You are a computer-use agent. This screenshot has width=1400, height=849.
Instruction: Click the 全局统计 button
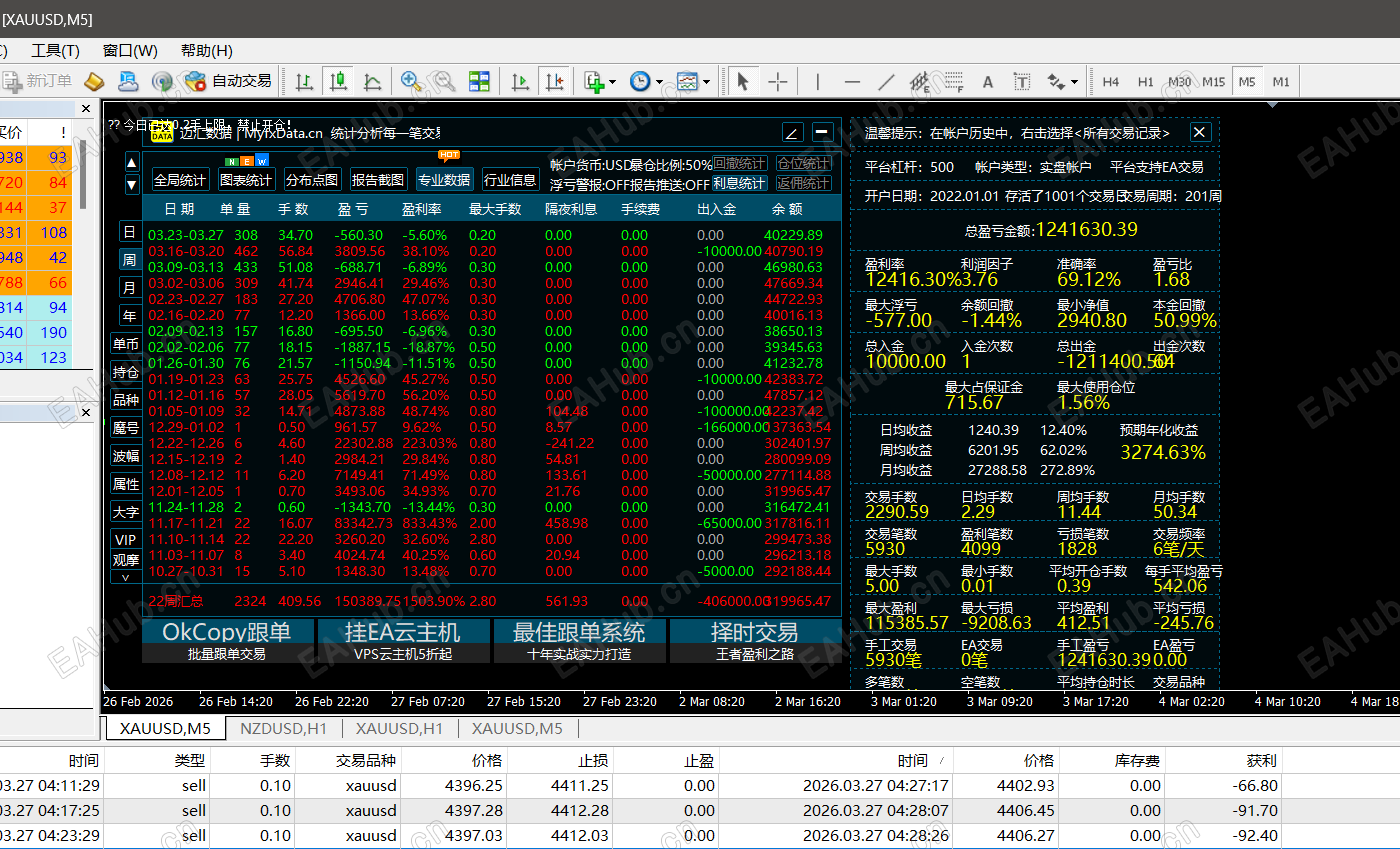(x=180, y=180)
